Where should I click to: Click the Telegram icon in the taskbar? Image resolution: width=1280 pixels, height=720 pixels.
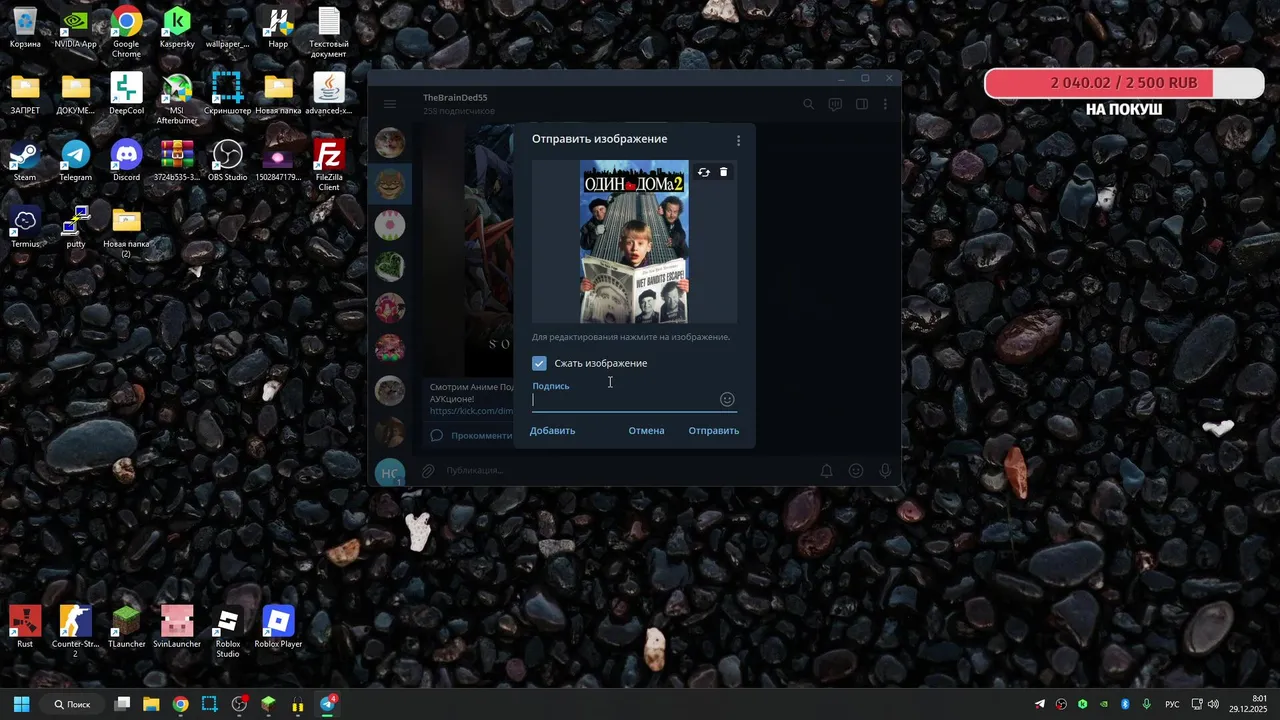pos(327,704)
